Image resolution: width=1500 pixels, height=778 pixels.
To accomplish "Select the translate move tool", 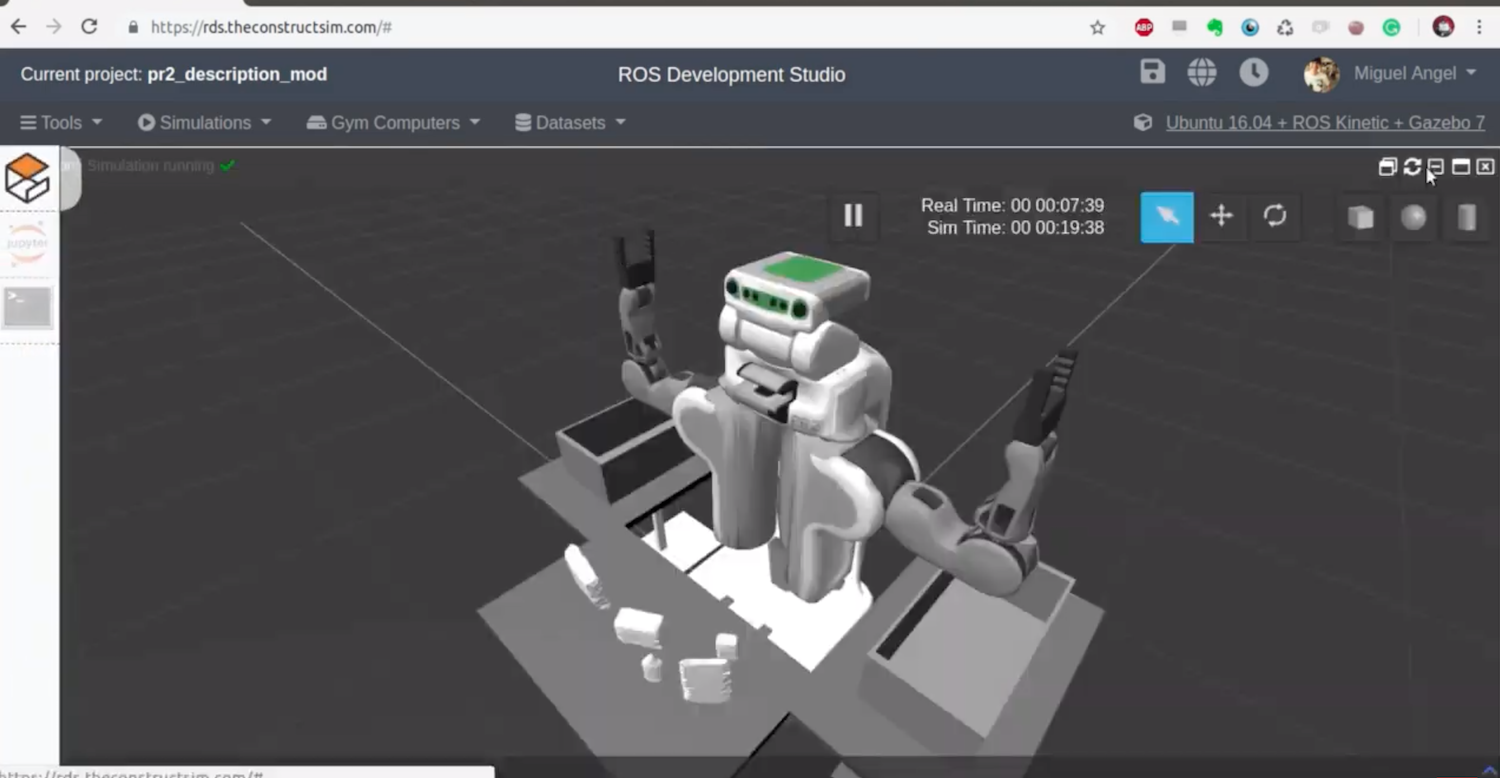I will (x=1221, y=216).
